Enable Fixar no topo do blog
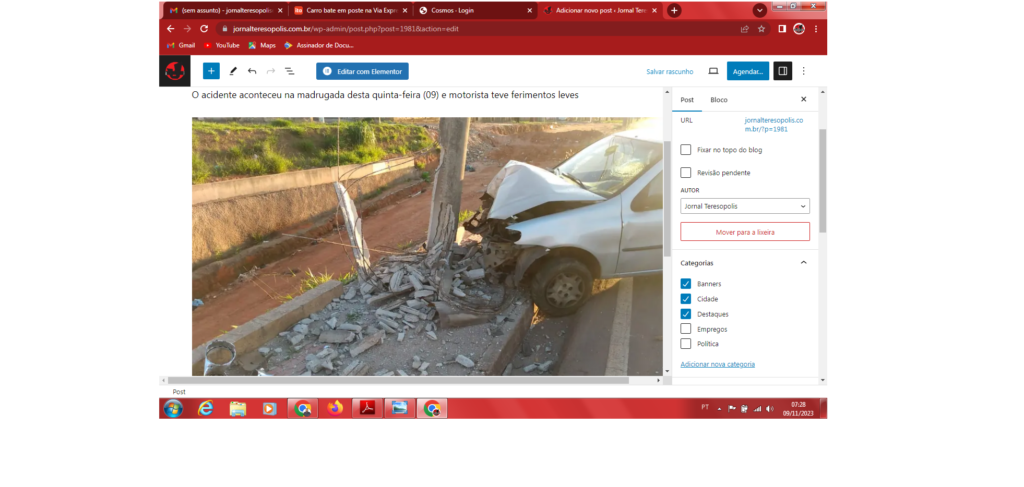 (x=686, y=150)
